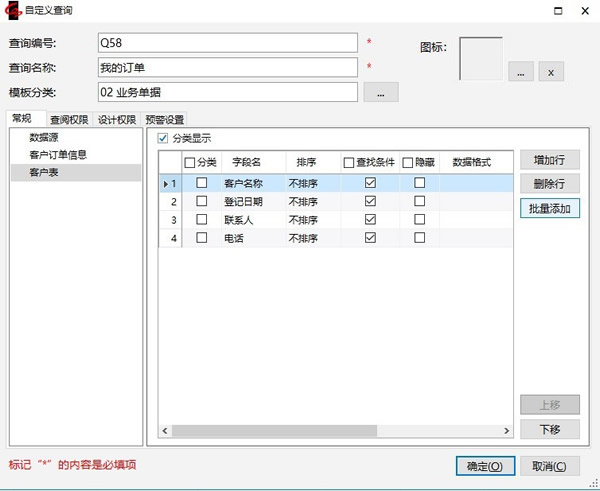The width and height of the screenshot is (600, 491).
Task: Click the 批量添加 button
Action: [x=549, y=208]
